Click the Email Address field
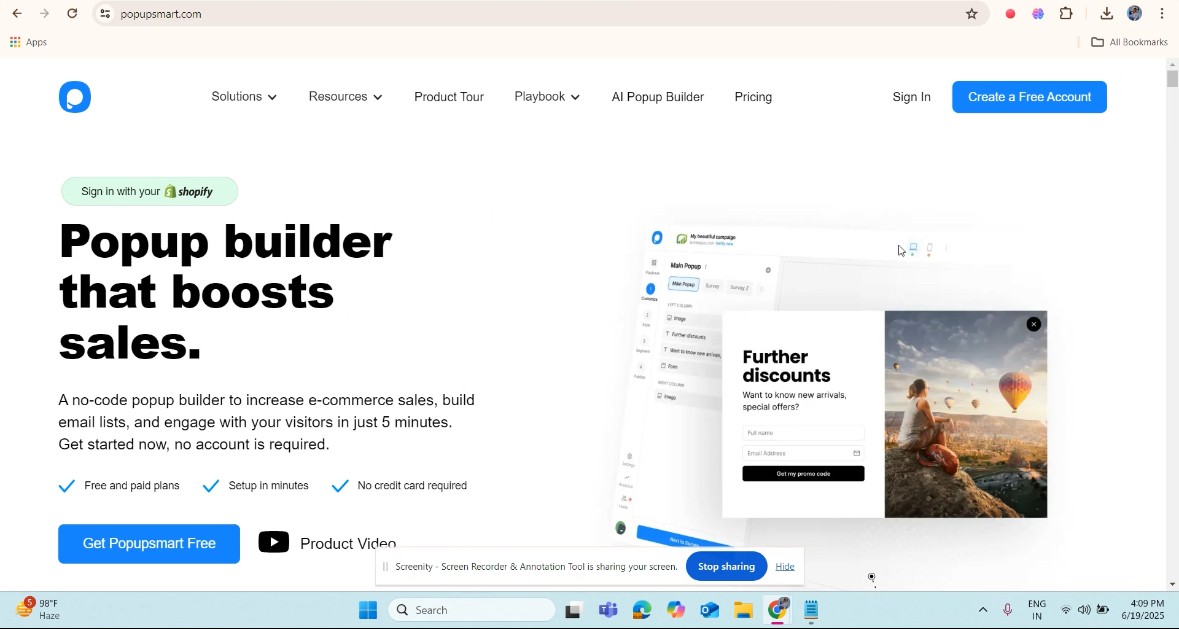Image resolution: width=1179 pixels, height=629 pixels. click(x=803, y=453)
